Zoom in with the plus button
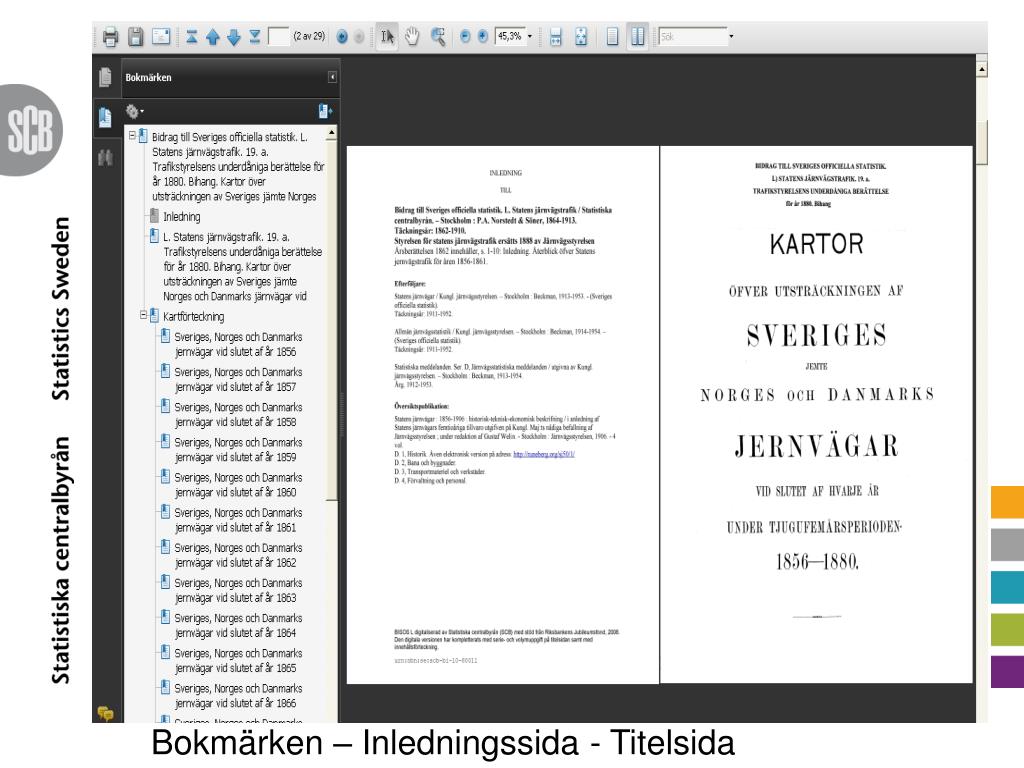 483,37
